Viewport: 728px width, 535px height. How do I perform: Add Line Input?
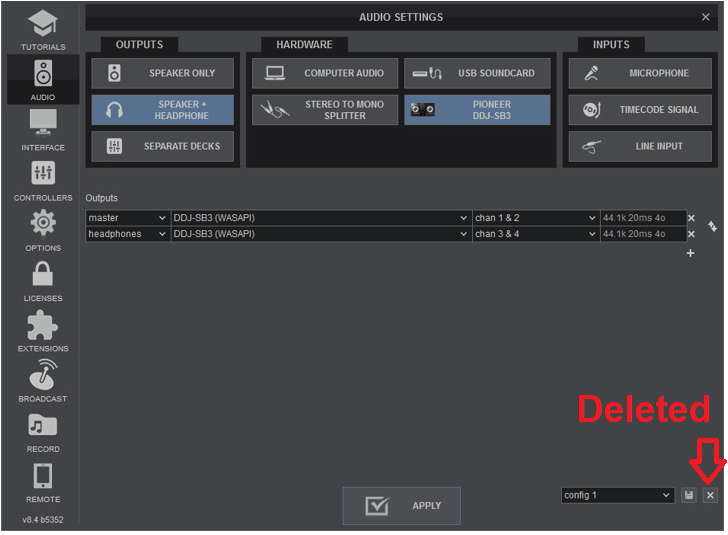(640, 146)
